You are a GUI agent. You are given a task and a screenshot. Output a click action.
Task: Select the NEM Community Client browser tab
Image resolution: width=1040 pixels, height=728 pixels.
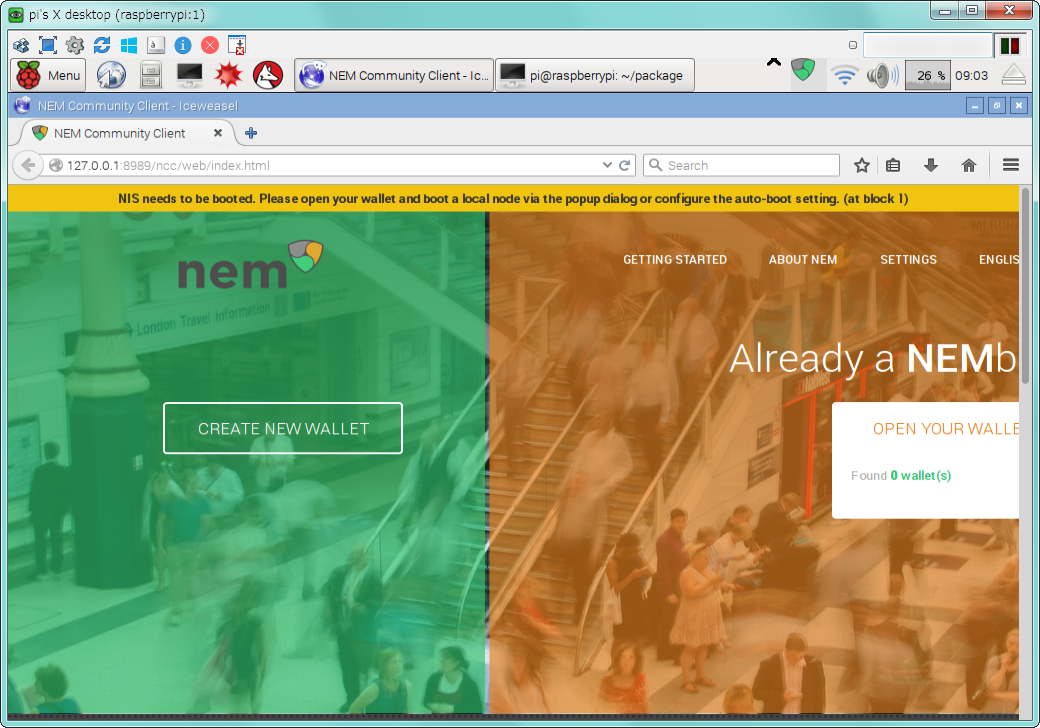coord(128,133)
